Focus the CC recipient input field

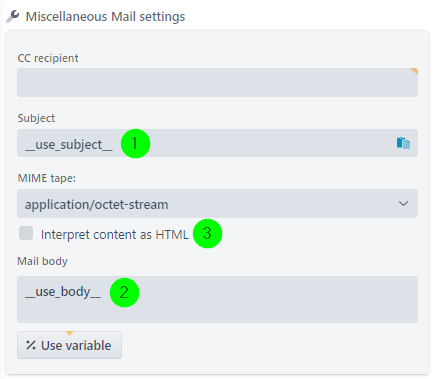[217, 82]
